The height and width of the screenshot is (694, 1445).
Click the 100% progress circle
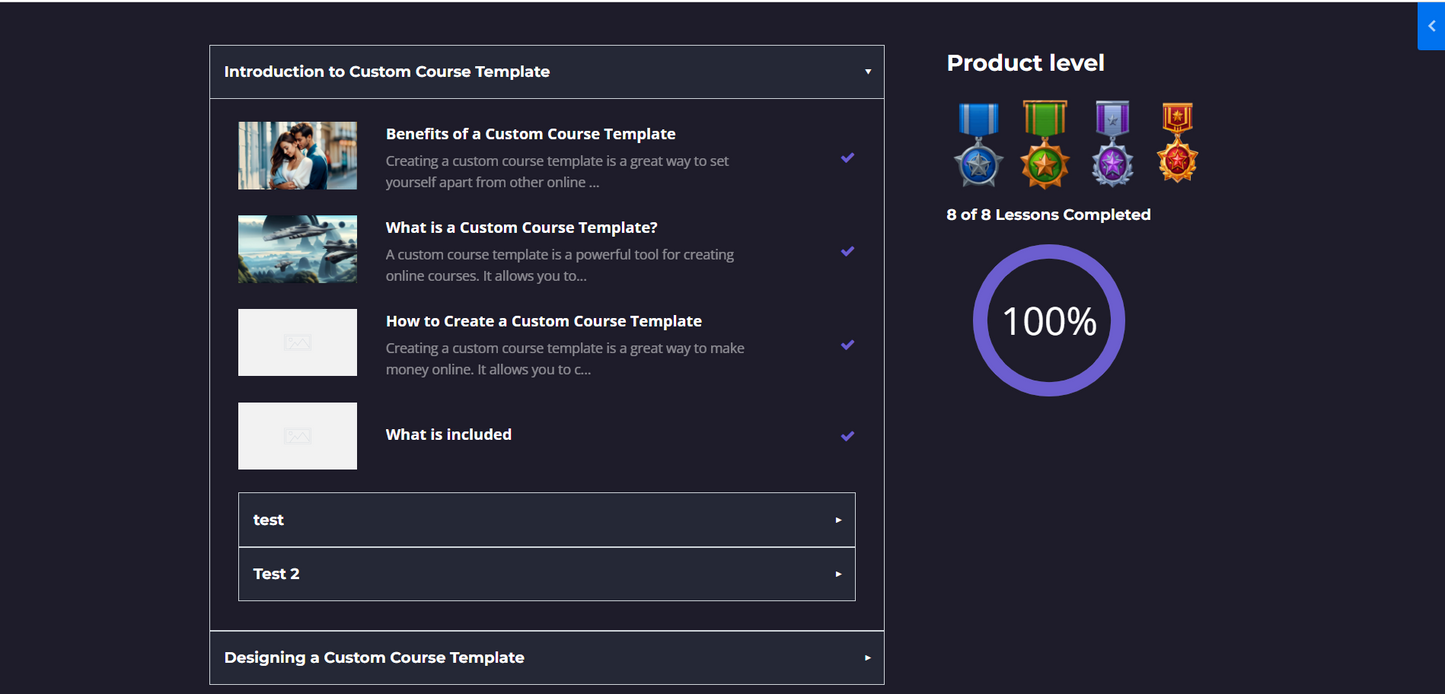(1048, 320)
